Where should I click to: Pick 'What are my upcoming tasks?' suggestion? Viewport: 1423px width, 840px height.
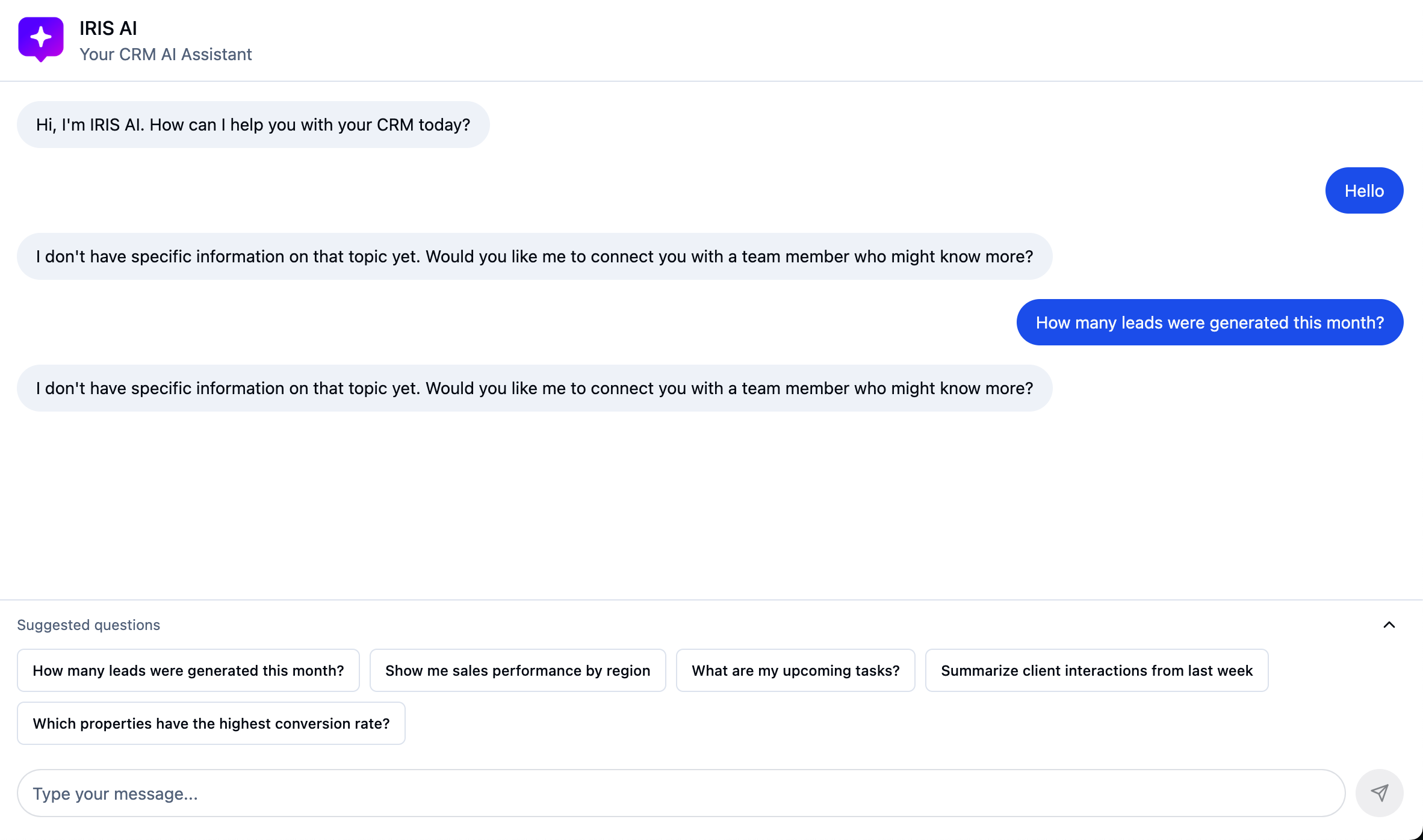(795, 670)
